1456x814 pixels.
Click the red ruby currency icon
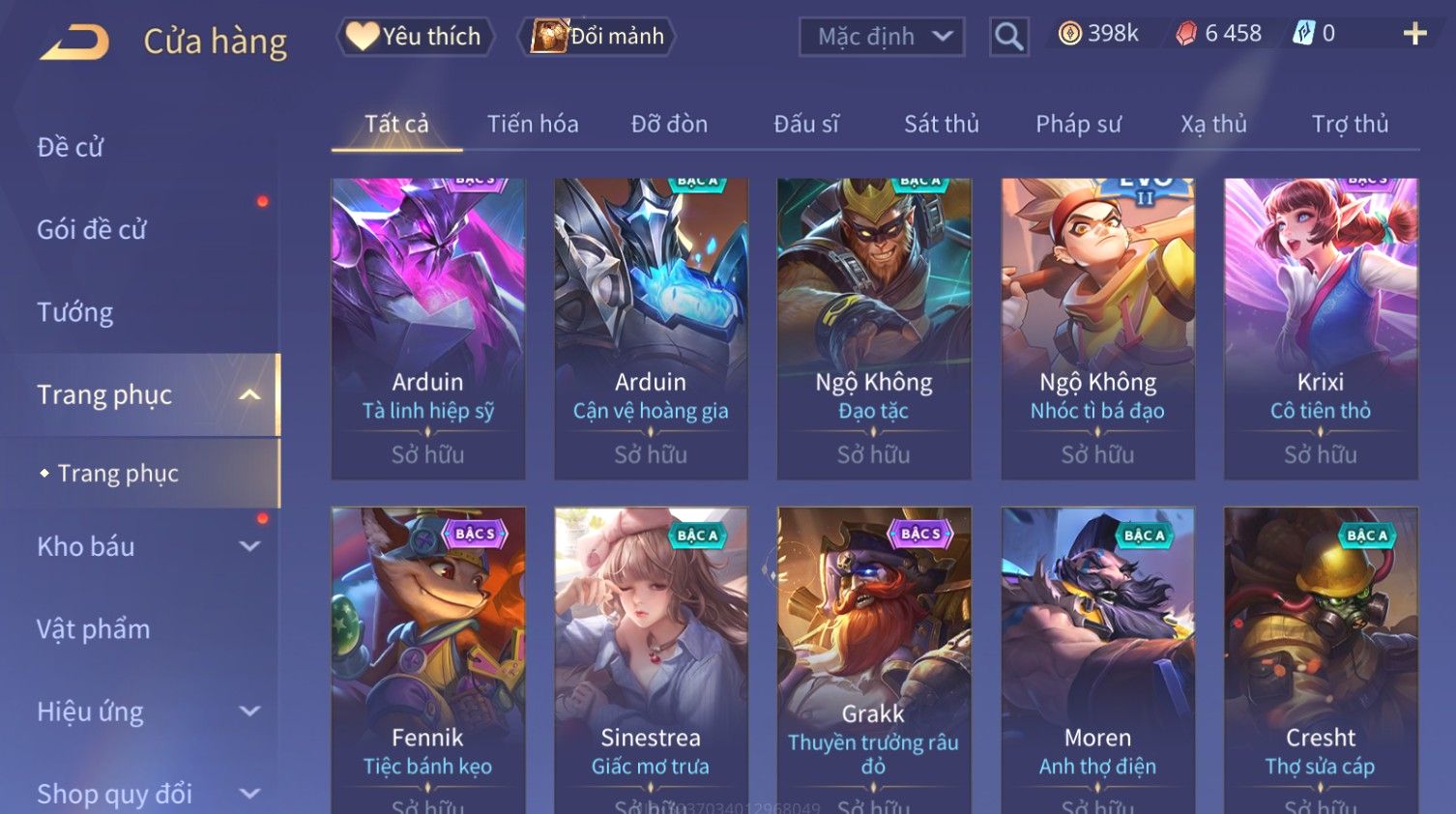[x=1186, y=34]
